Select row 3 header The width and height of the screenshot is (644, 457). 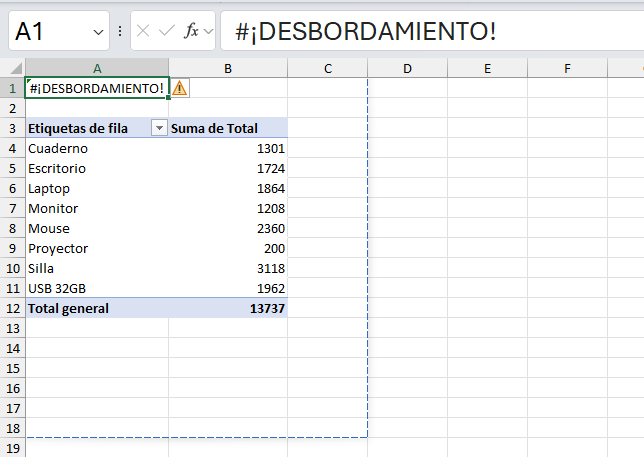[12, 128]
